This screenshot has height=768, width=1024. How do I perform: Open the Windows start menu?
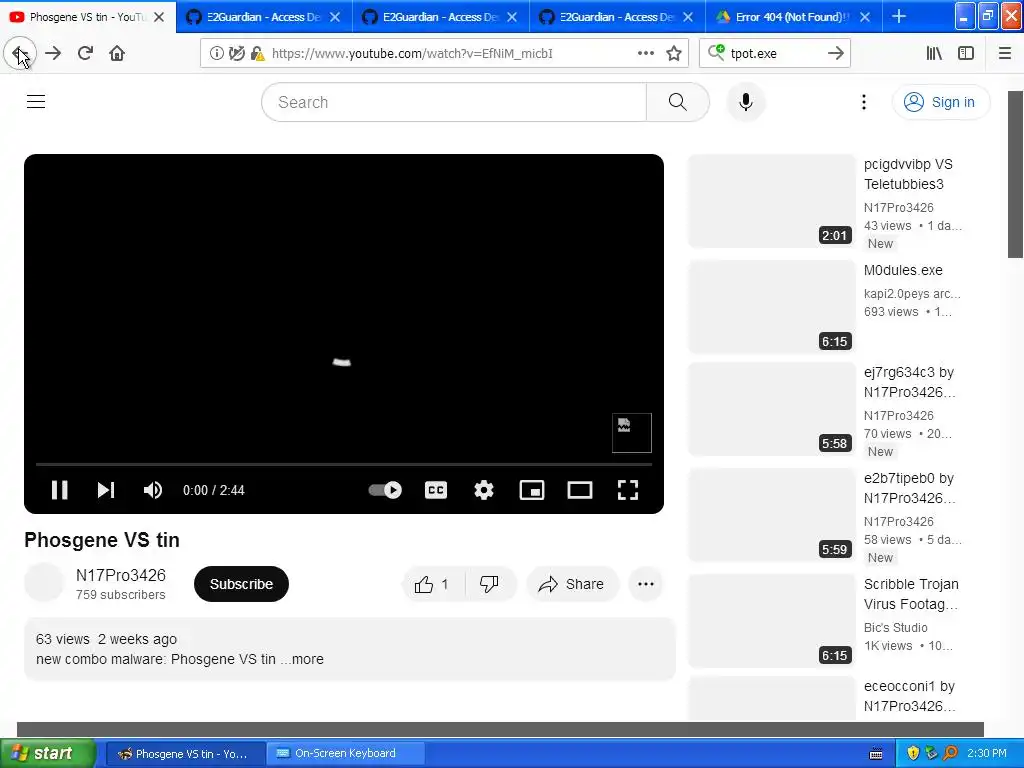click(x=48, y=753)
